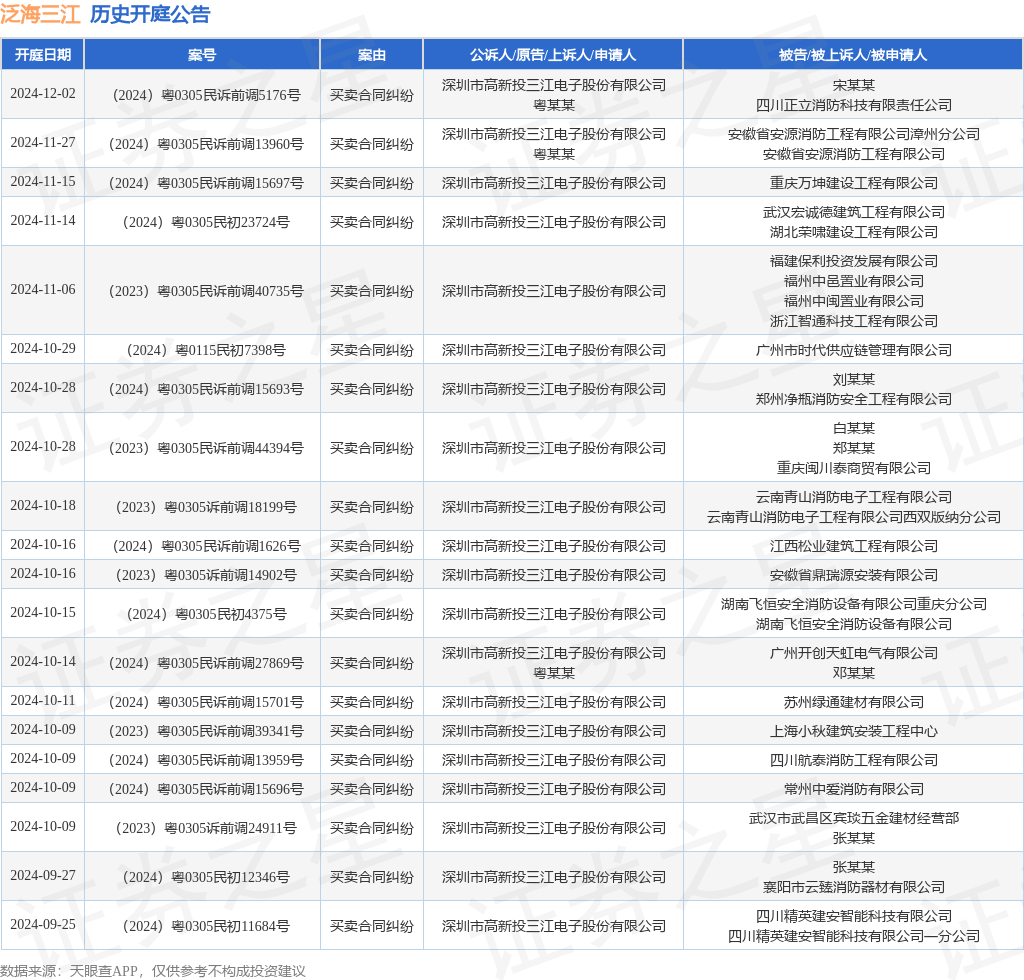Click 安徽省安源消防工程有限公司漳州分公司

coord(854,134)
